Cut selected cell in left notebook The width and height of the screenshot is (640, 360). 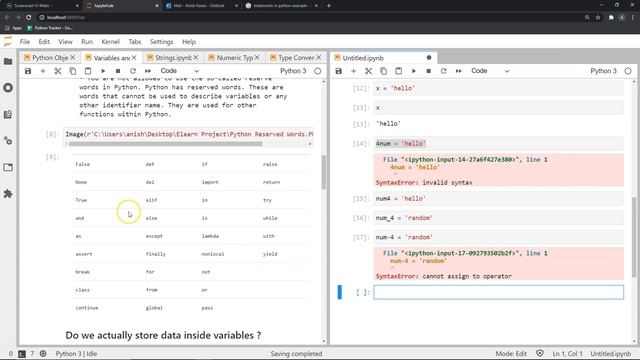(x=58, y=71)
